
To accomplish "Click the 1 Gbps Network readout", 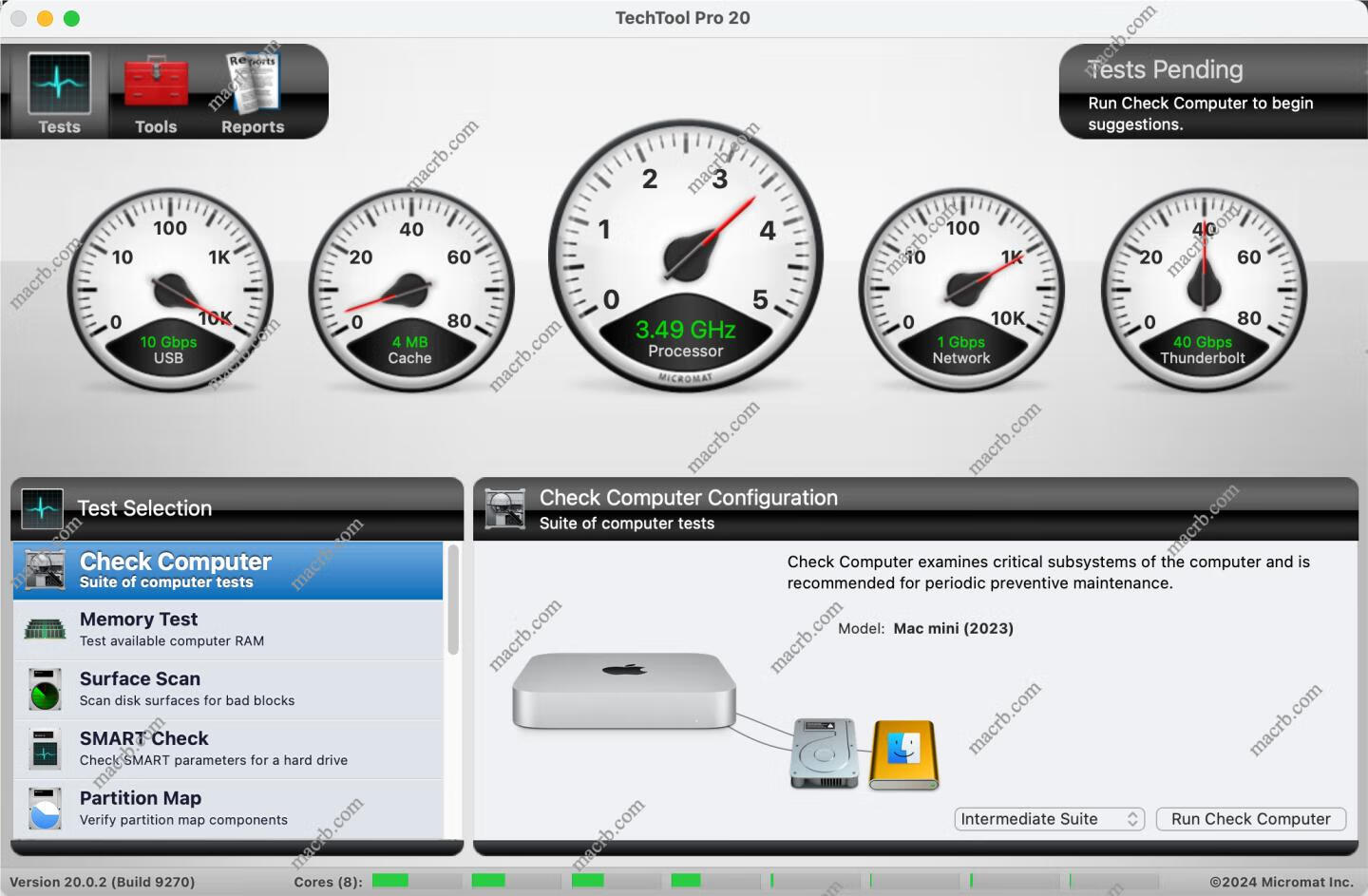I will (961, 342).
